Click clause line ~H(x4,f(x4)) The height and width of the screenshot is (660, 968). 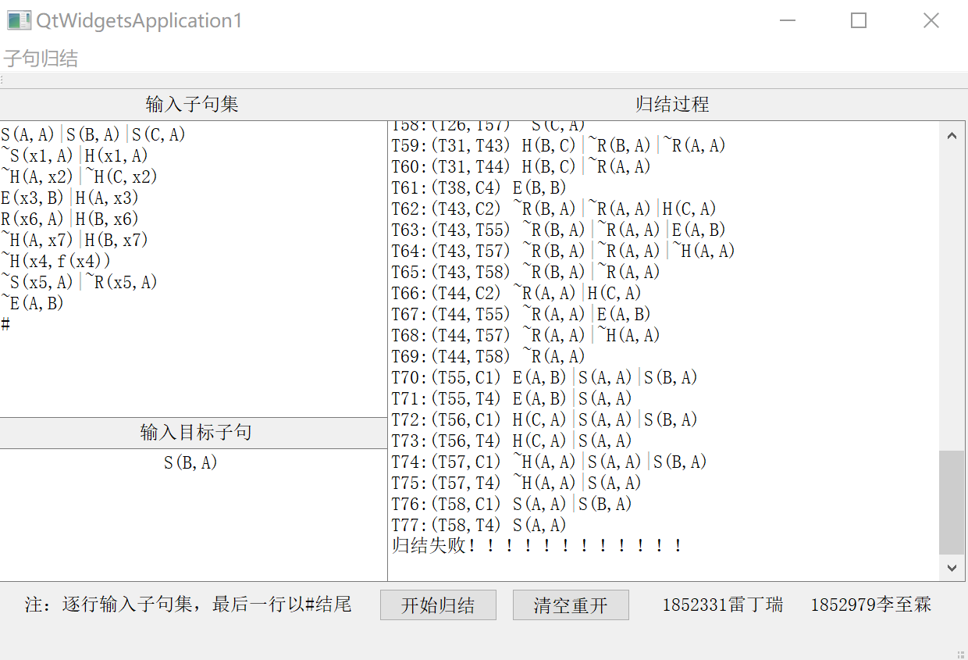tap(56, 261)
